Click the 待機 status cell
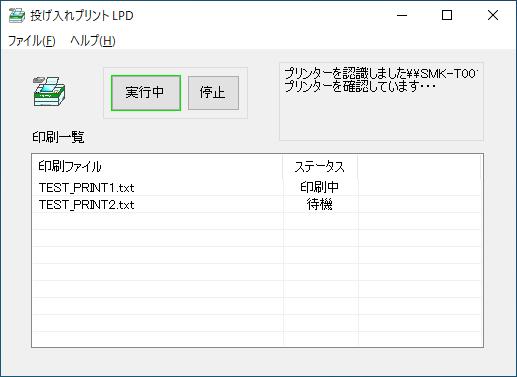 tap(320, 204)
